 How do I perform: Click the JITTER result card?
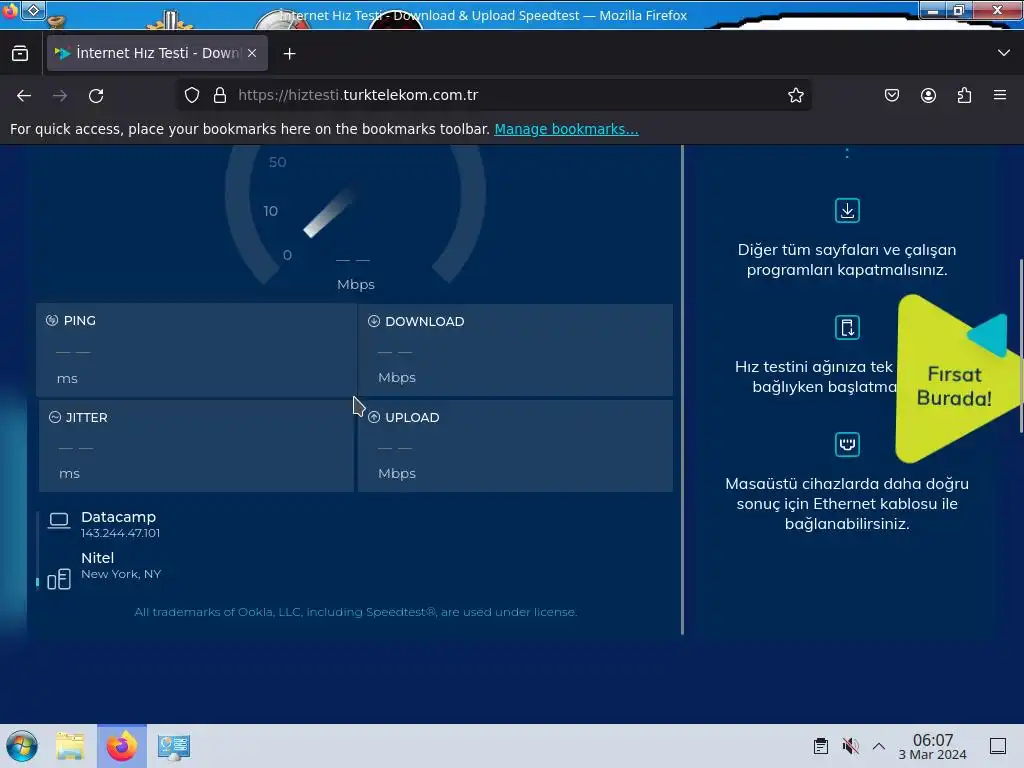point(197,445)
